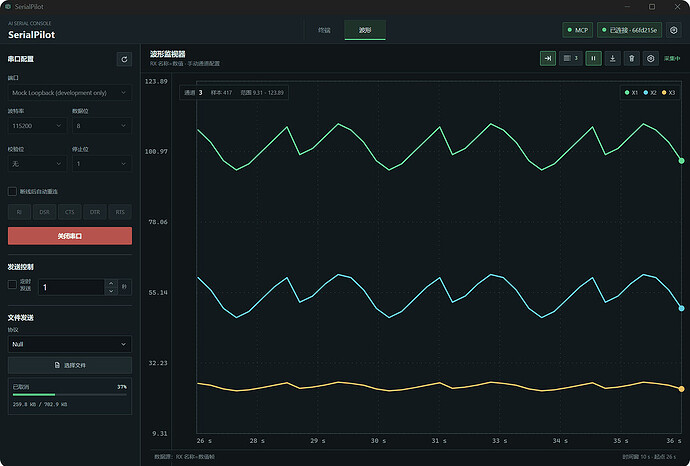Open the Mock Loopback port dropdown
This screenshot has height=466, width=690.
[70, 93]
